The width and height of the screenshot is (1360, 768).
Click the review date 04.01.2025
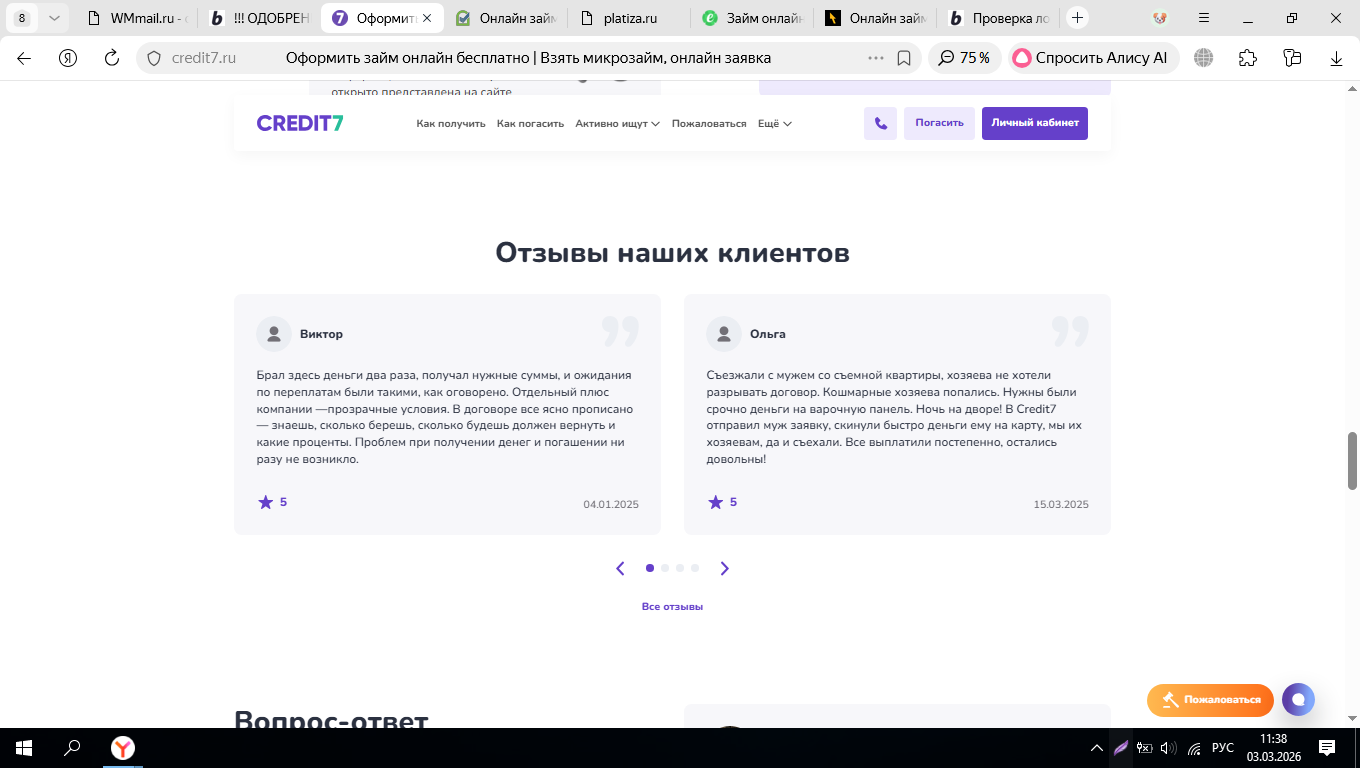611,505
